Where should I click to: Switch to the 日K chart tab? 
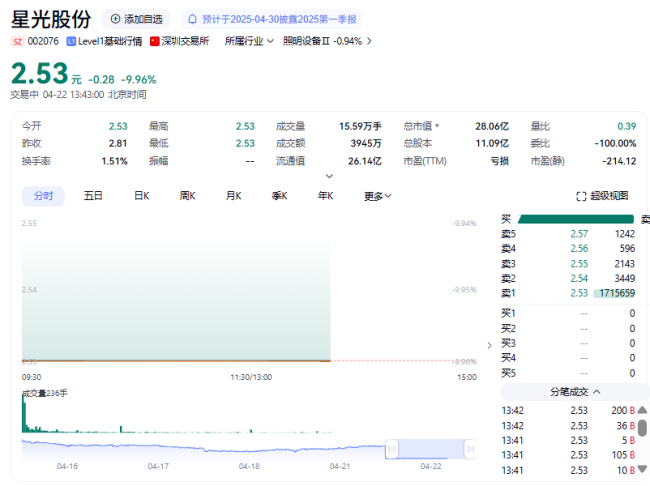pyautogui.click(x=141, y=196)
